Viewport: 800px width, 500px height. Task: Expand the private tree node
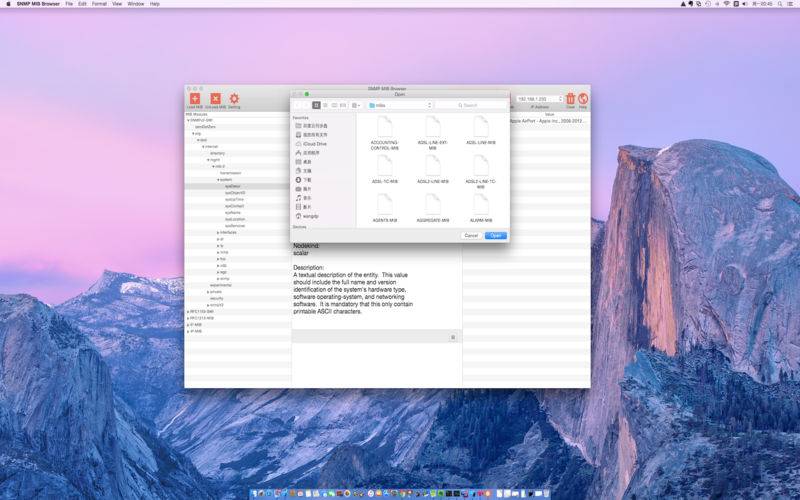(208, 292)
